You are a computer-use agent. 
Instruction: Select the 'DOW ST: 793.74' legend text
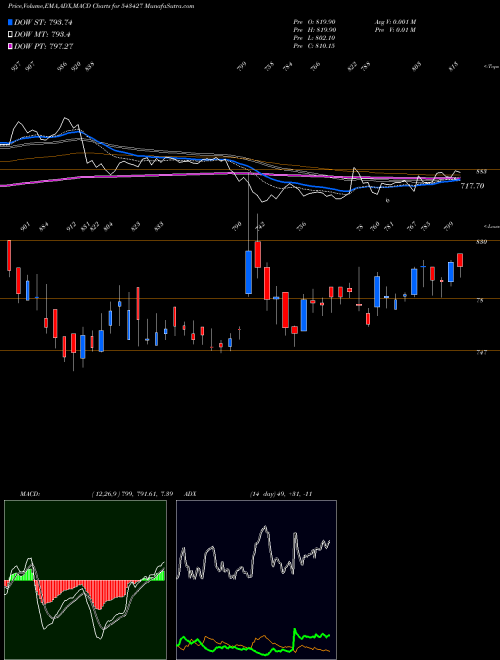click(x=43, y=22)
